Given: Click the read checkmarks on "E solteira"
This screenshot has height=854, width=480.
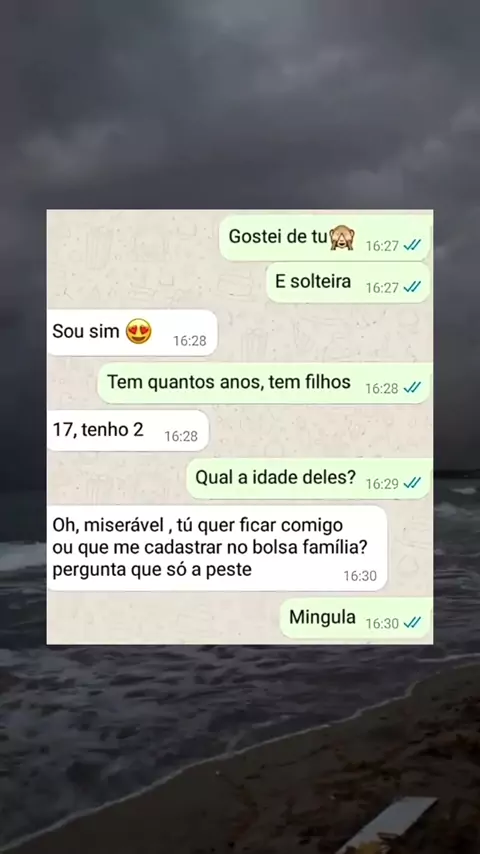Looking at the screenshot, I should 412,287.
